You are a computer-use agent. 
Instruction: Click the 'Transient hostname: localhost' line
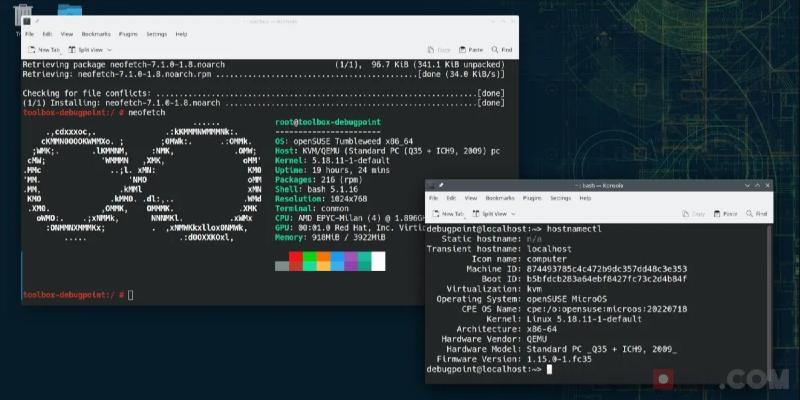[499, 249]
